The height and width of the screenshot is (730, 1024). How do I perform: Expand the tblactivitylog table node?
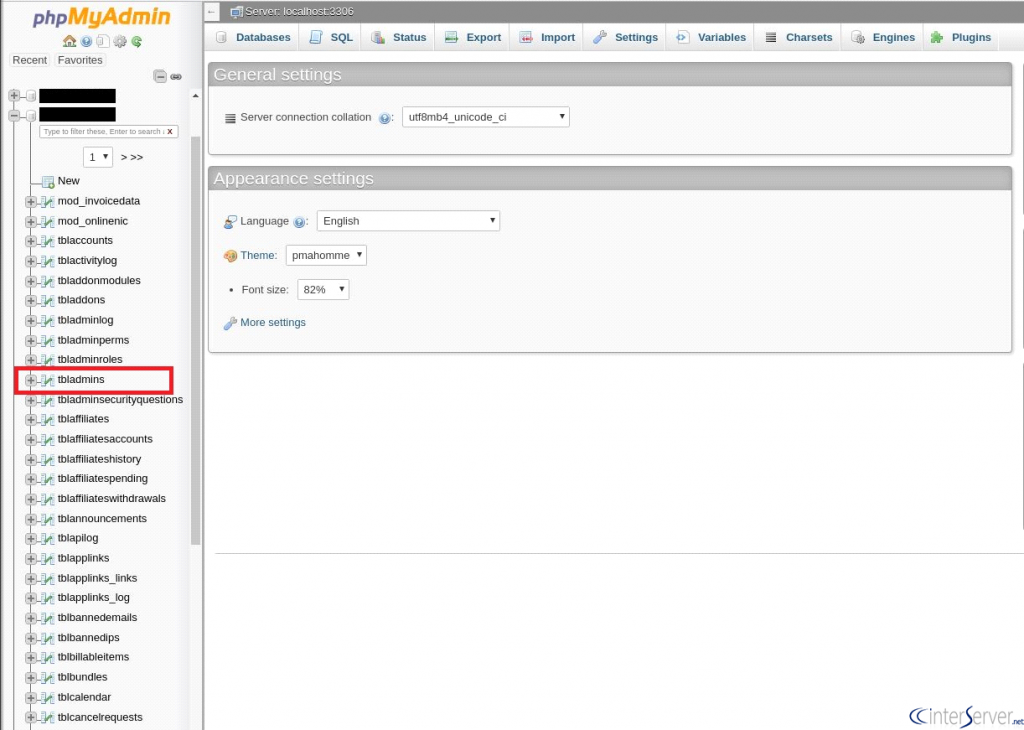pyautogui.click(x=31, y=261)
